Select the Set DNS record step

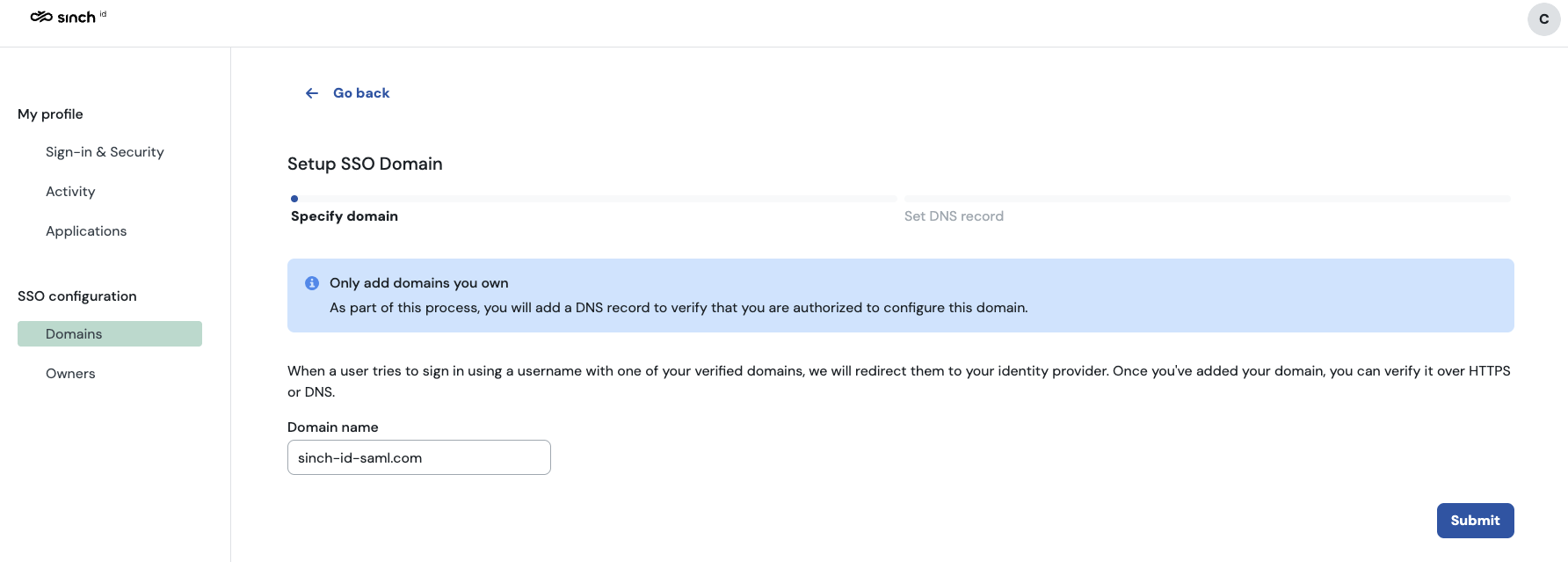coord(954,216)
